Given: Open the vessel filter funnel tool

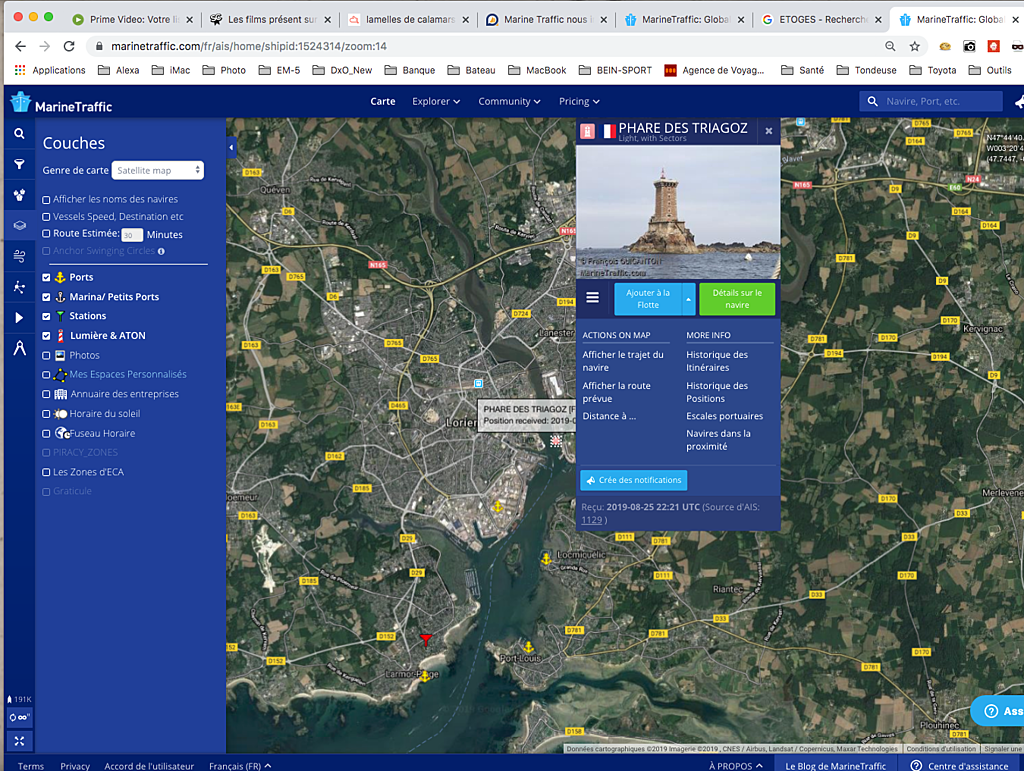Looking at the screenshot, I should (20, 164).
